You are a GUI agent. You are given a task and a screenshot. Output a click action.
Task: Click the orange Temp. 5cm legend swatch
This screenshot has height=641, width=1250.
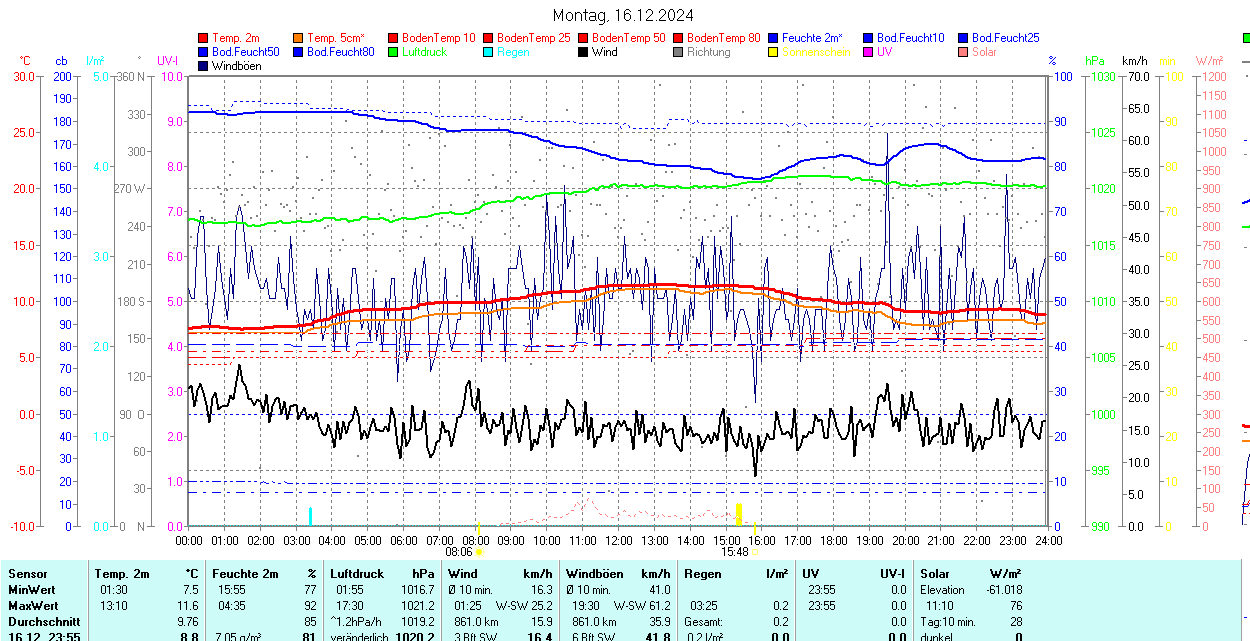(298, 38)
